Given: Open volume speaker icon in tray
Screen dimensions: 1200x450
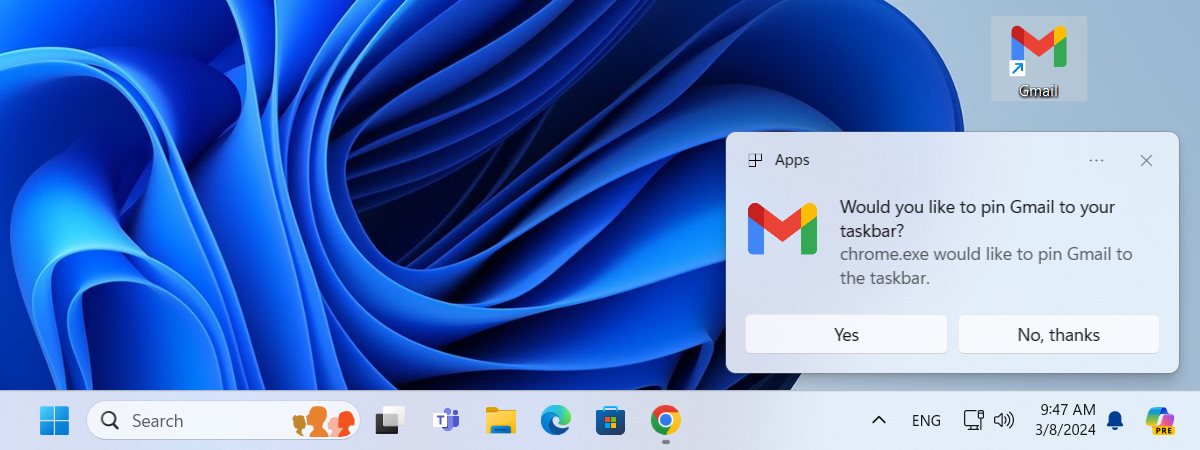Looking at the screenshot, I should point(1004,421).
